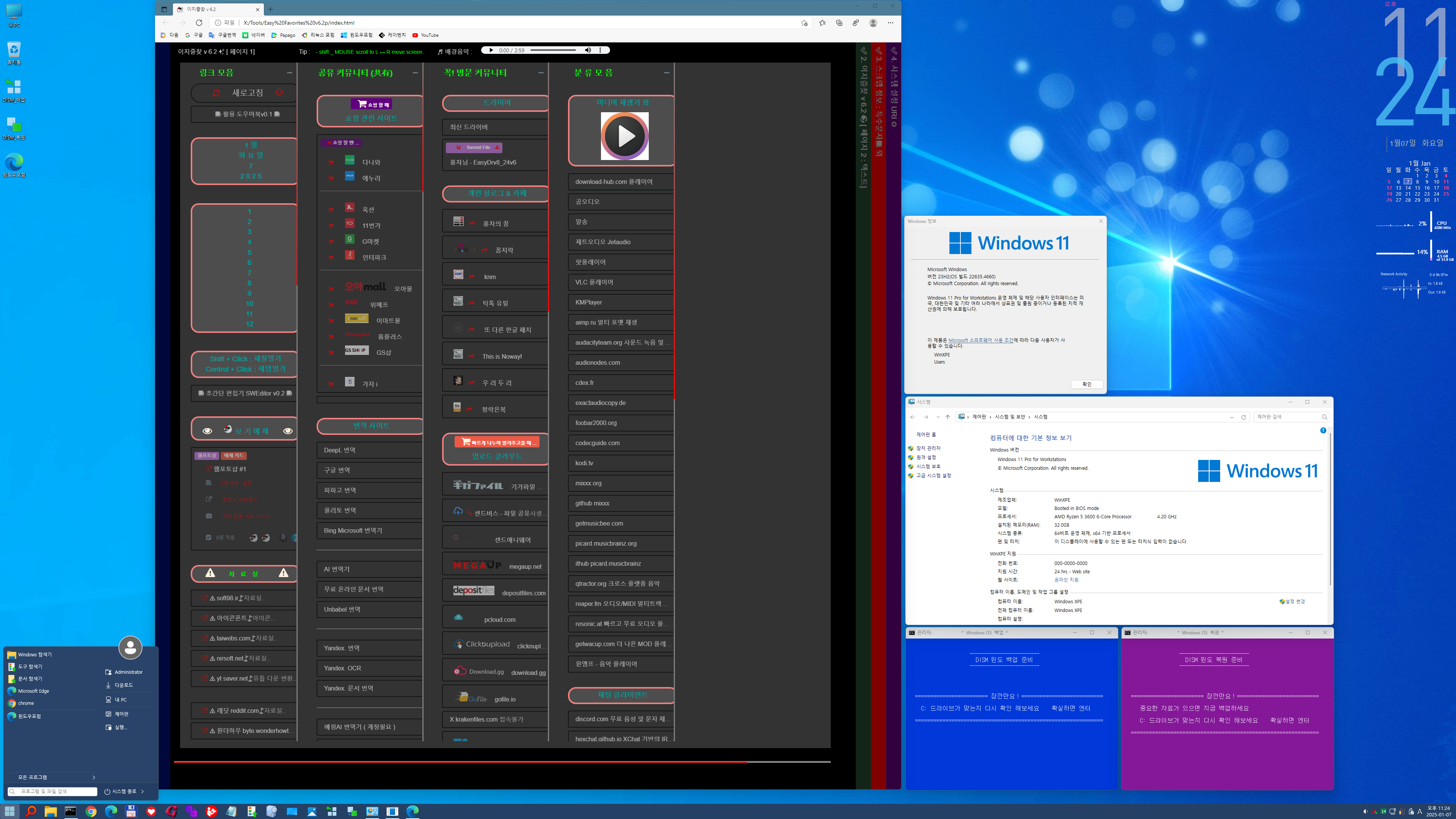
Task: Open 꼭! 방문 커뮤니티 panel ellipsis menu
Action: click(541, 72)
